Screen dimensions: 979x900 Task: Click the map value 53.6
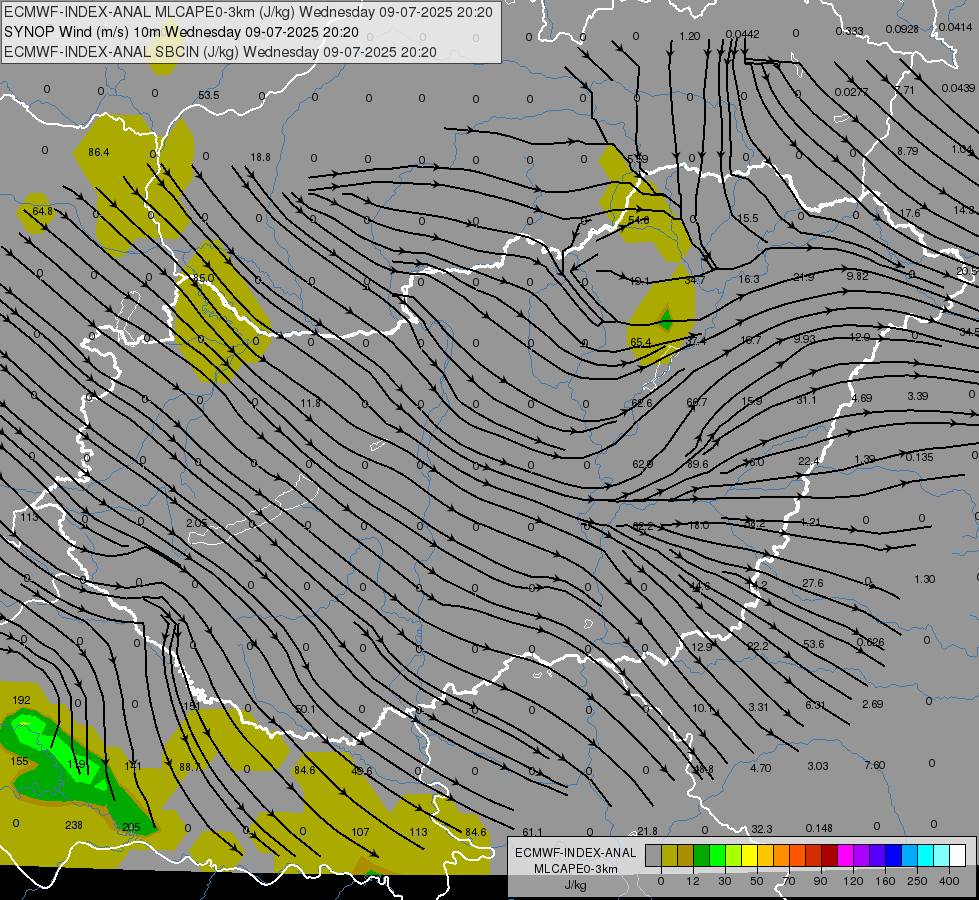pos(814,643)
